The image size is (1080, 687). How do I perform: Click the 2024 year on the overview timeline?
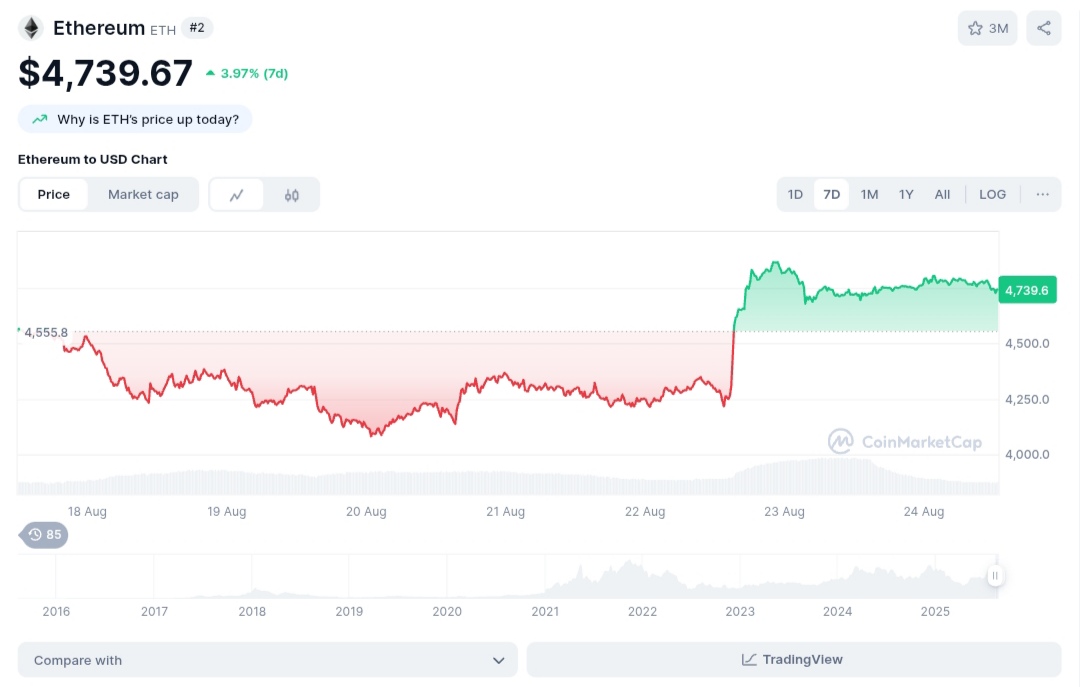(838, 611)
